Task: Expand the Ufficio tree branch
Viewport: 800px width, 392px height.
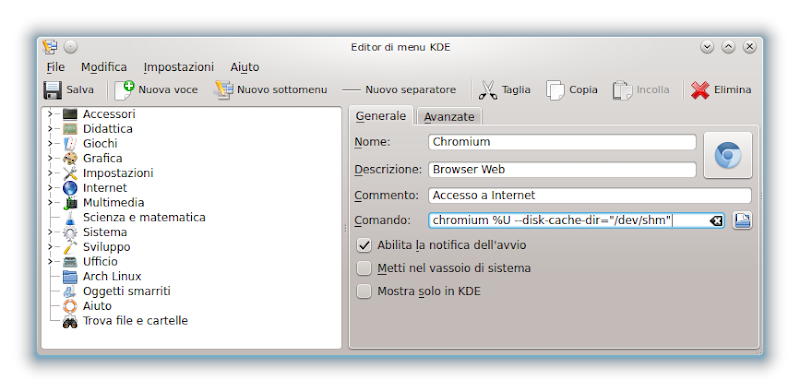Action: pos(50,262)
